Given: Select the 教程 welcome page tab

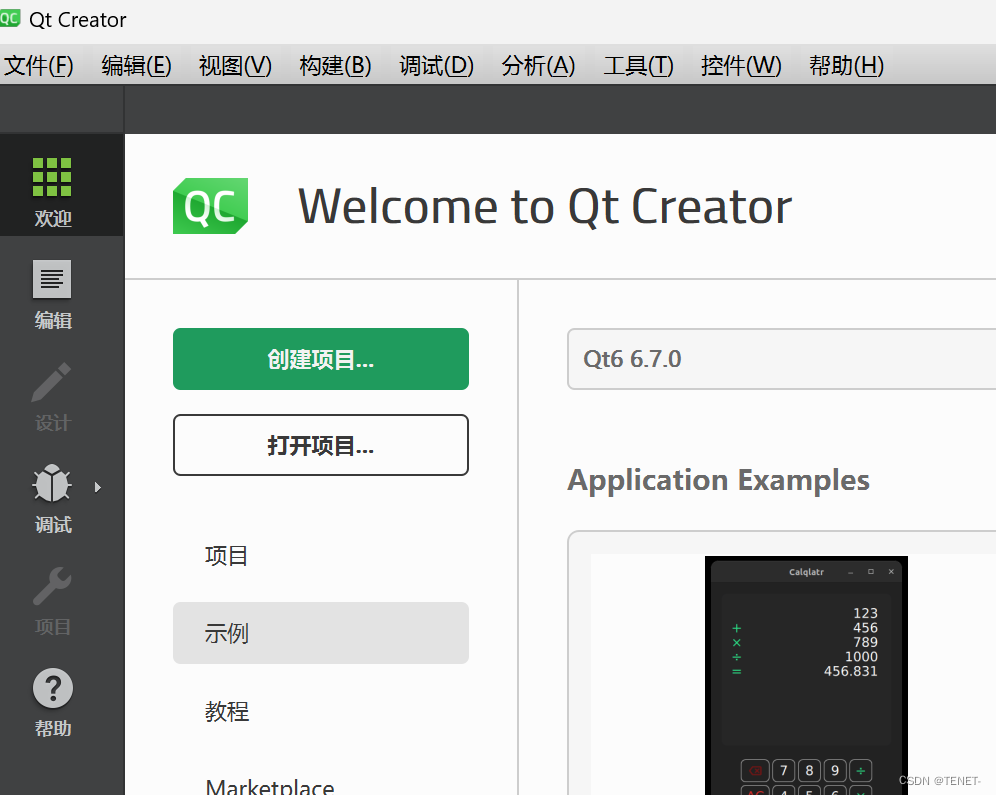Looking at the screenshot, I should point(321,711).
